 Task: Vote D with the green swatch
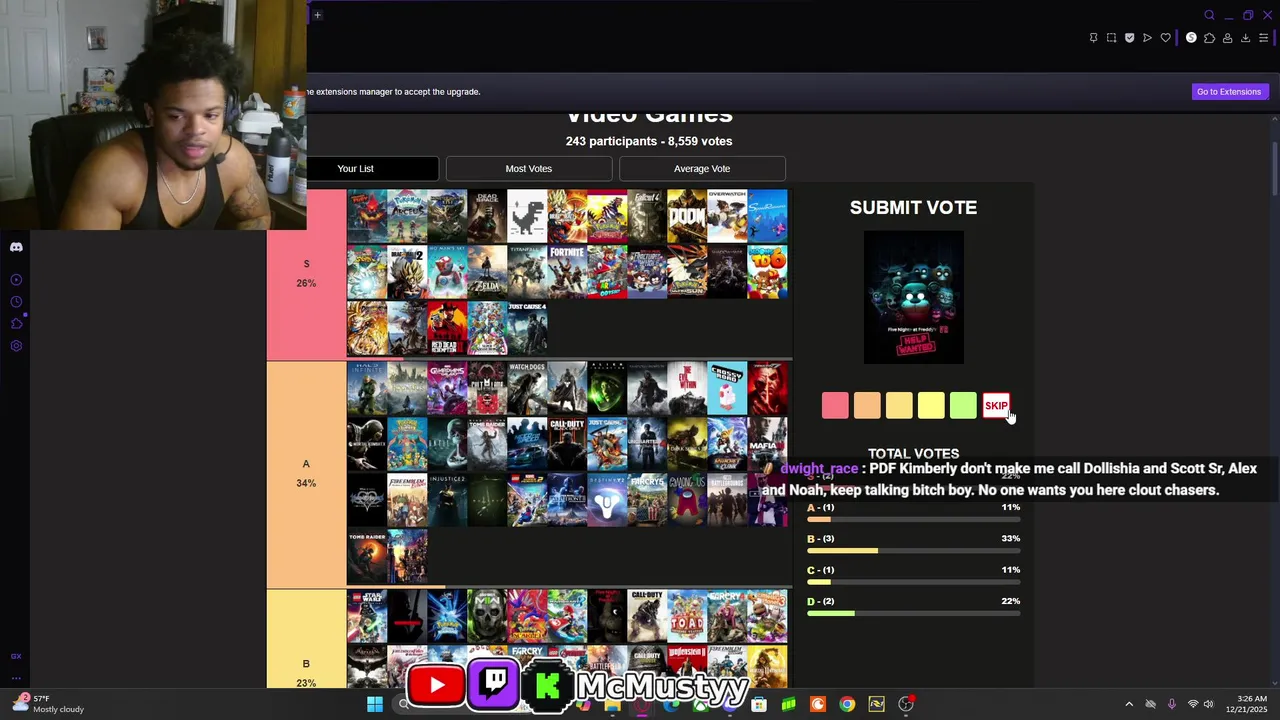(x=963, y=405)
